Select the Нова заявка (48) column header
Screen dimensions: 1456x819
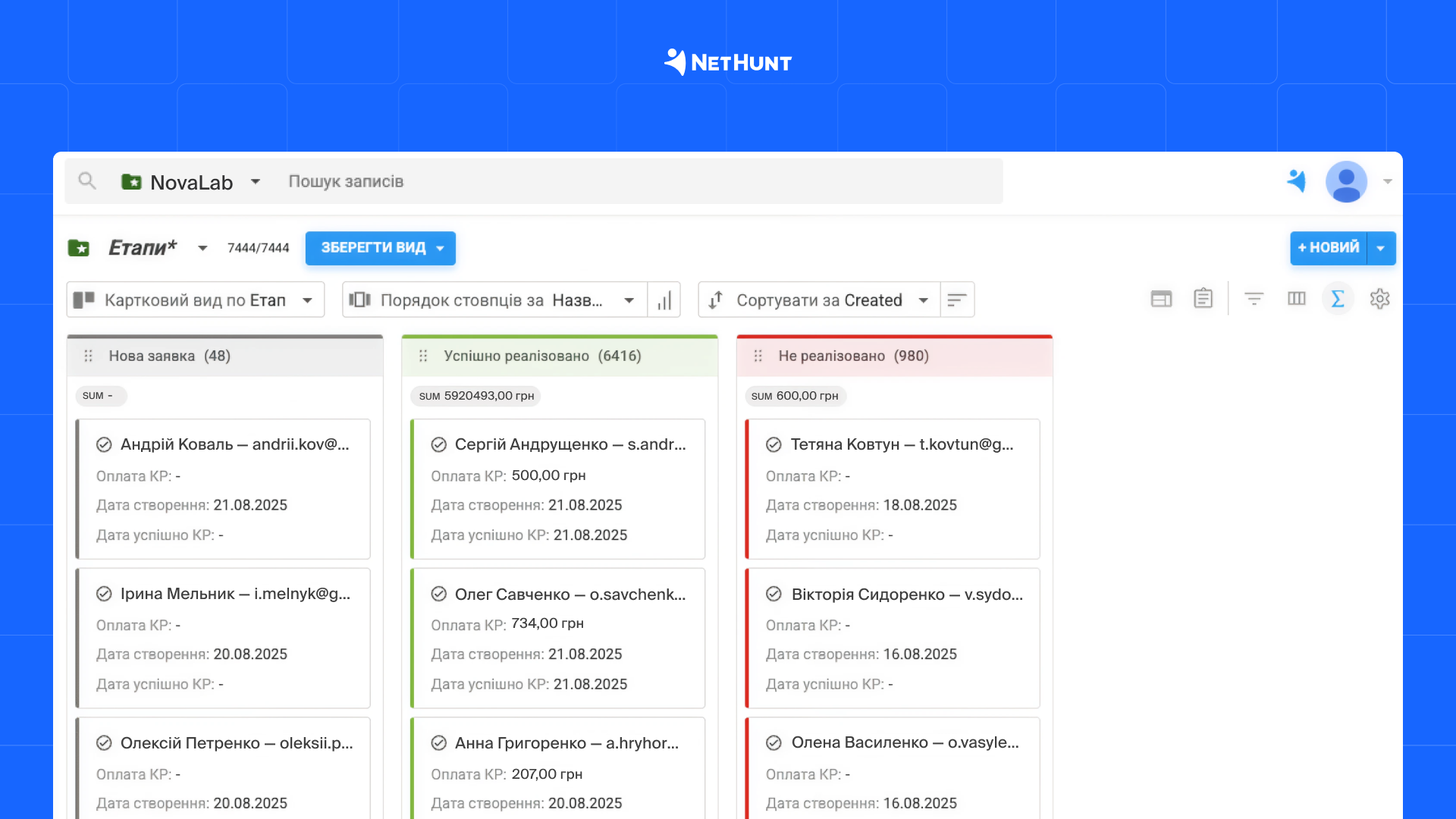224,356
